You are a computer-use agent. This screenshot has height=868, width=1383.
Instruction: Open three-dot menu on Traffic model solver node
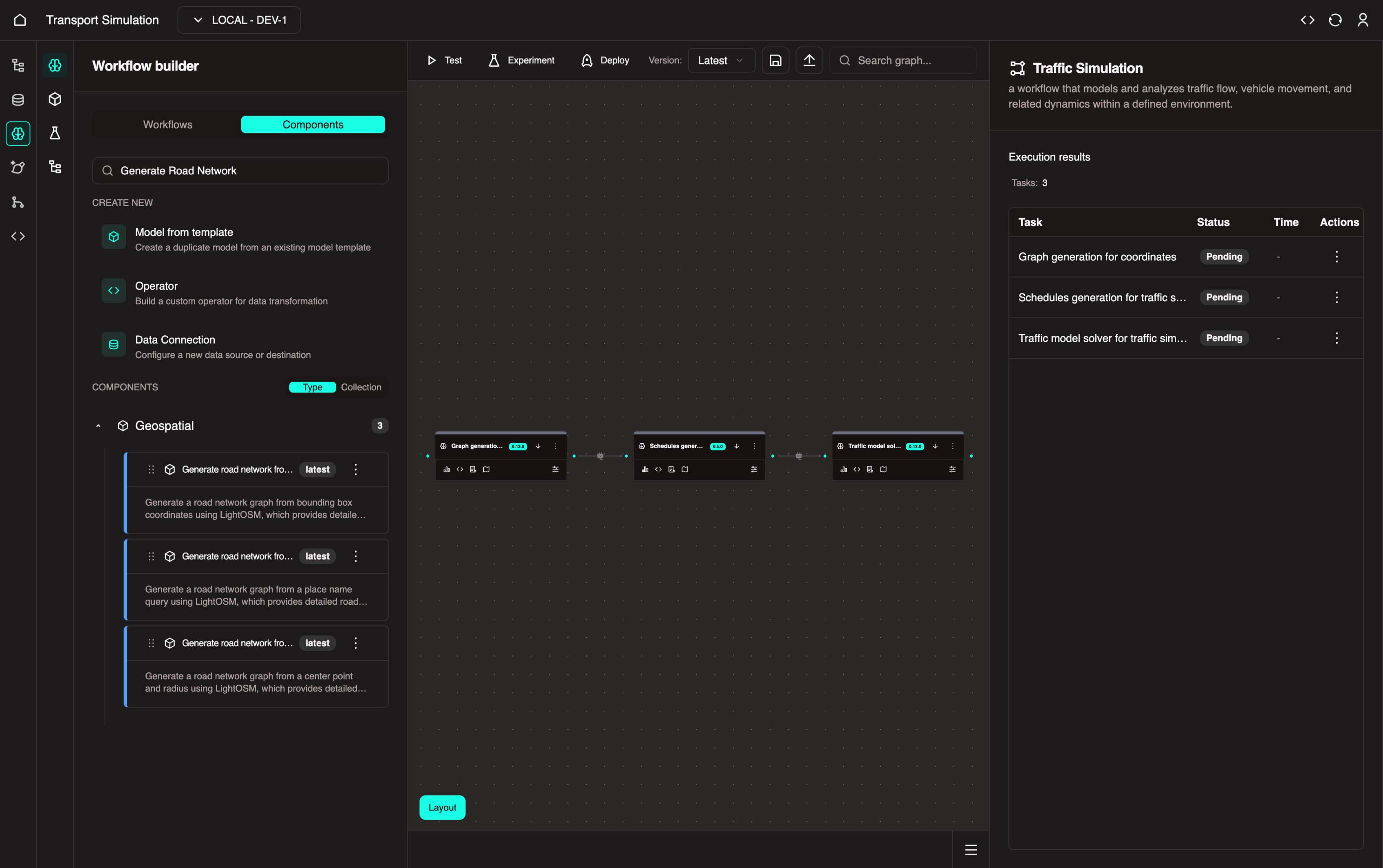click(x=953, y=446)
